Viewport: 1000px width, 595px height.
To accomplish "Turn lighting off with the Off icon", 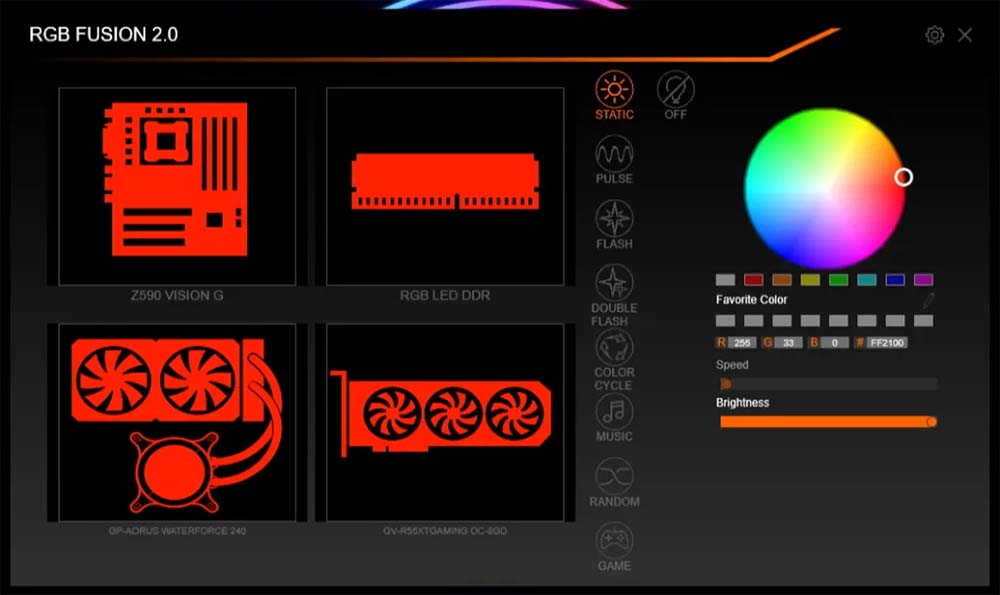I will (675, 90).
